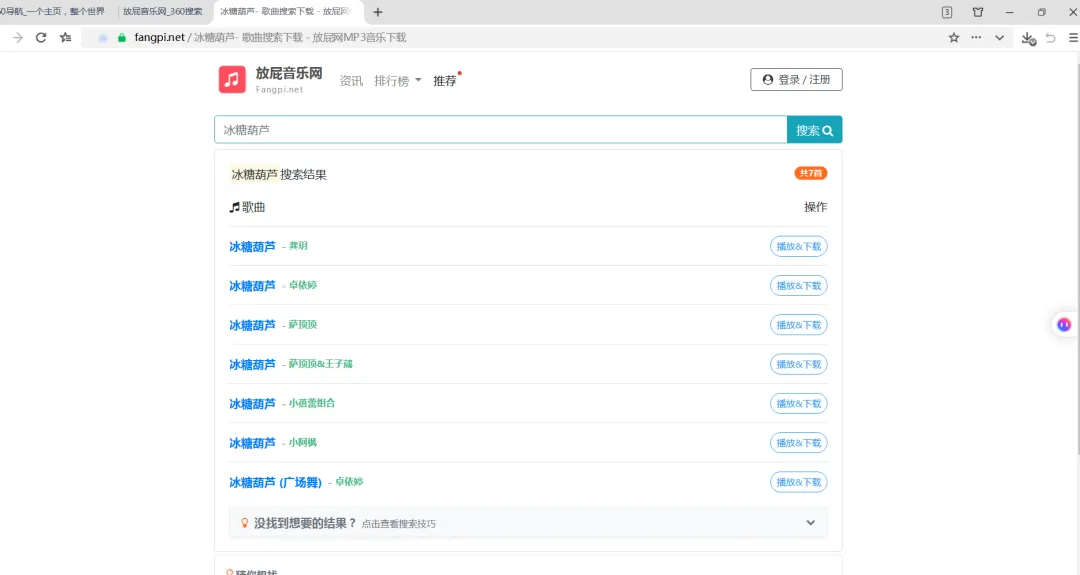
Task: Click 播放&下载 for 小阿枫 row
Action: [x=798, y=443]
